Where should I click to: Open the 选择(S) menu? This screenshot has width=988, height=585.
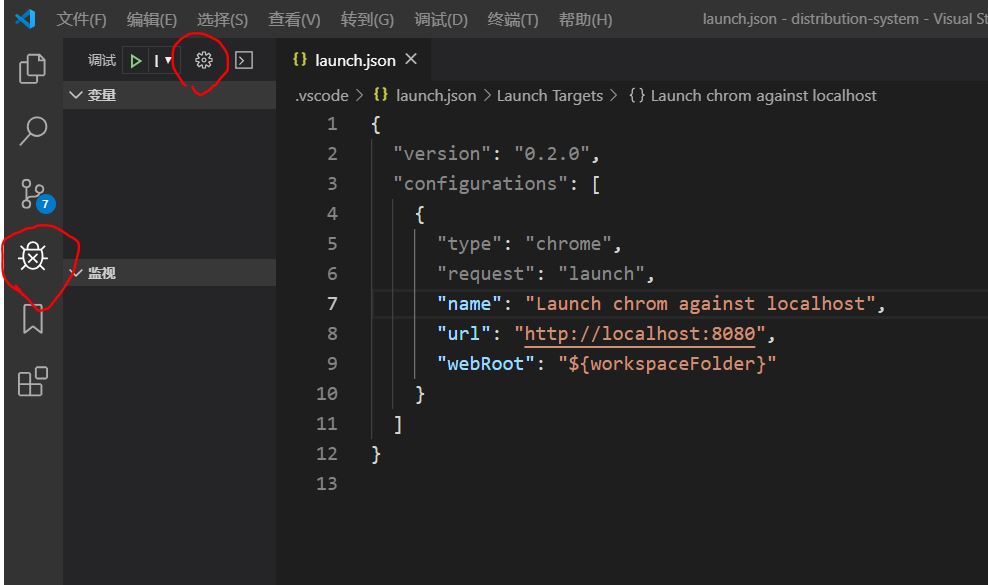click(222, 20)
